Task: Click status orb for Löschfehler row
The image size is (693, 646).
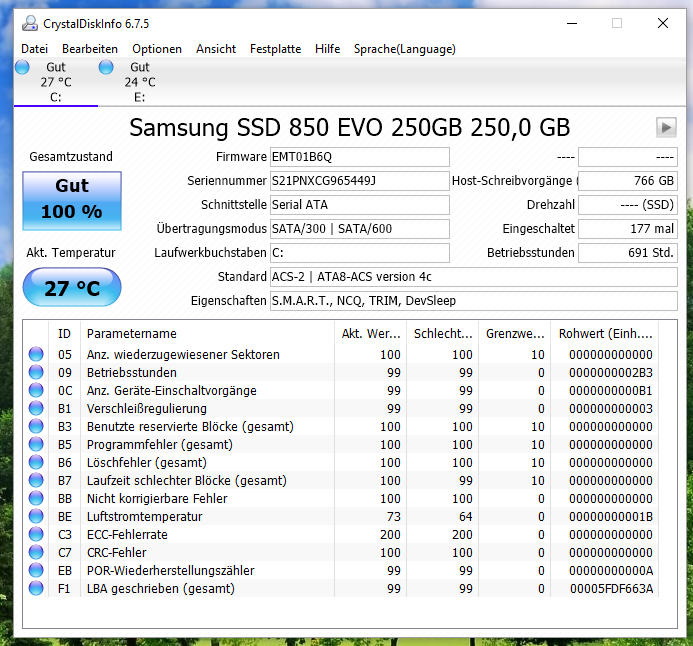Action: tap(36, 463)
